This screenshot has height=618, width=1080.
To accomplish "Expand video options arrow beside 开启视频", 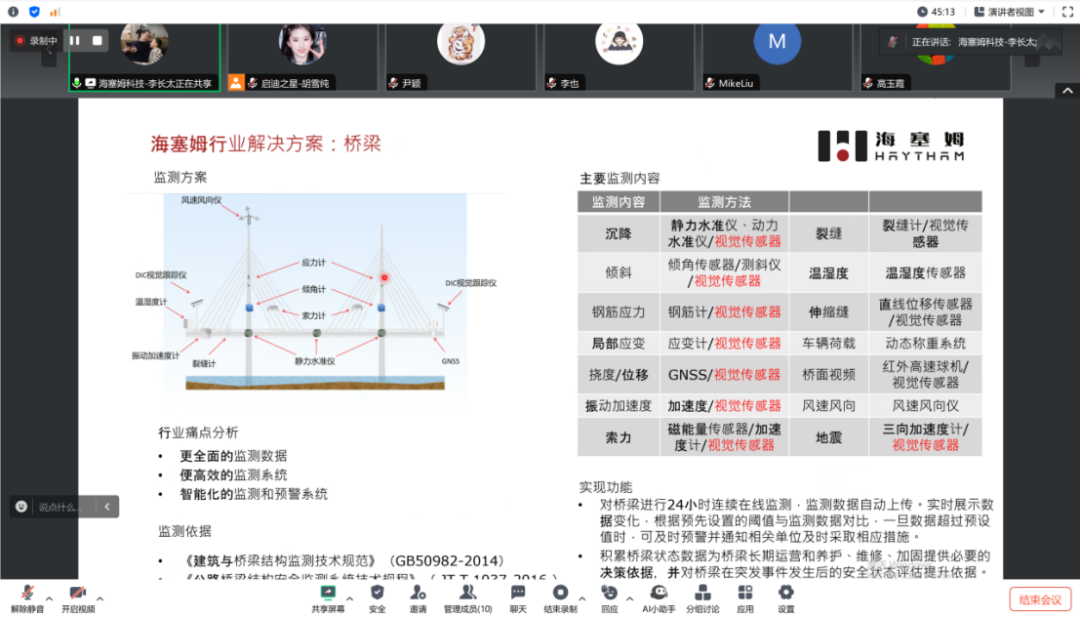I will tap(100, 599).
